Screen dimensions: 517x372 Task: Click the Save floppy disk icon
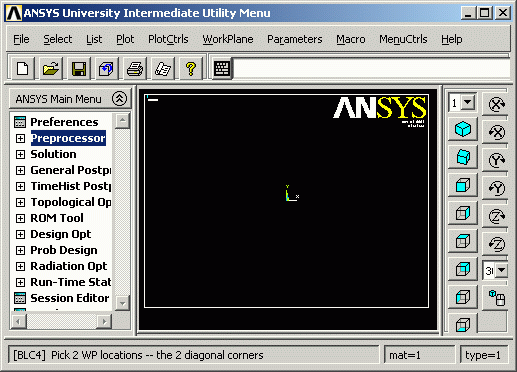click(x=79, y=69)
